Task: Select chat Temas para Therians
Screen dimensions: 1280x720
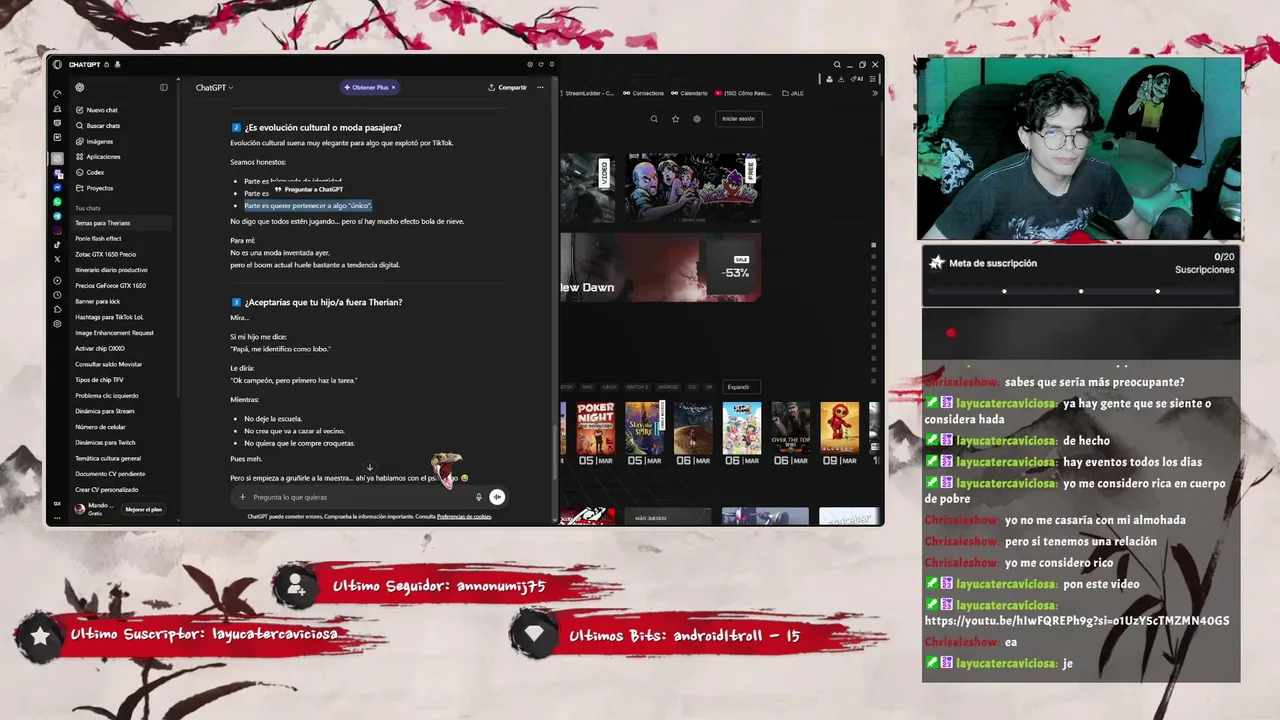Action: tap(120, 223)
